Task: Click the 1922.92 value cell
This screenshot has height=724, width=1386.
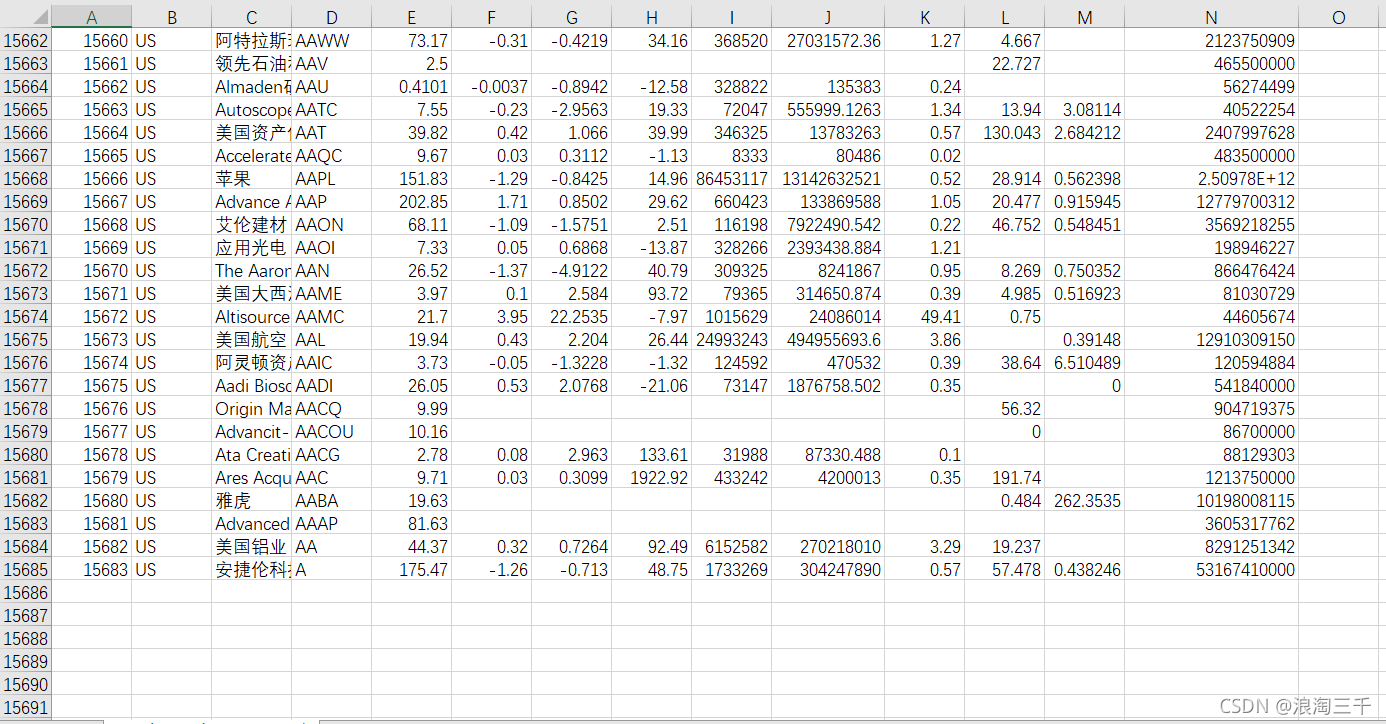Action: tap(652, 478)
